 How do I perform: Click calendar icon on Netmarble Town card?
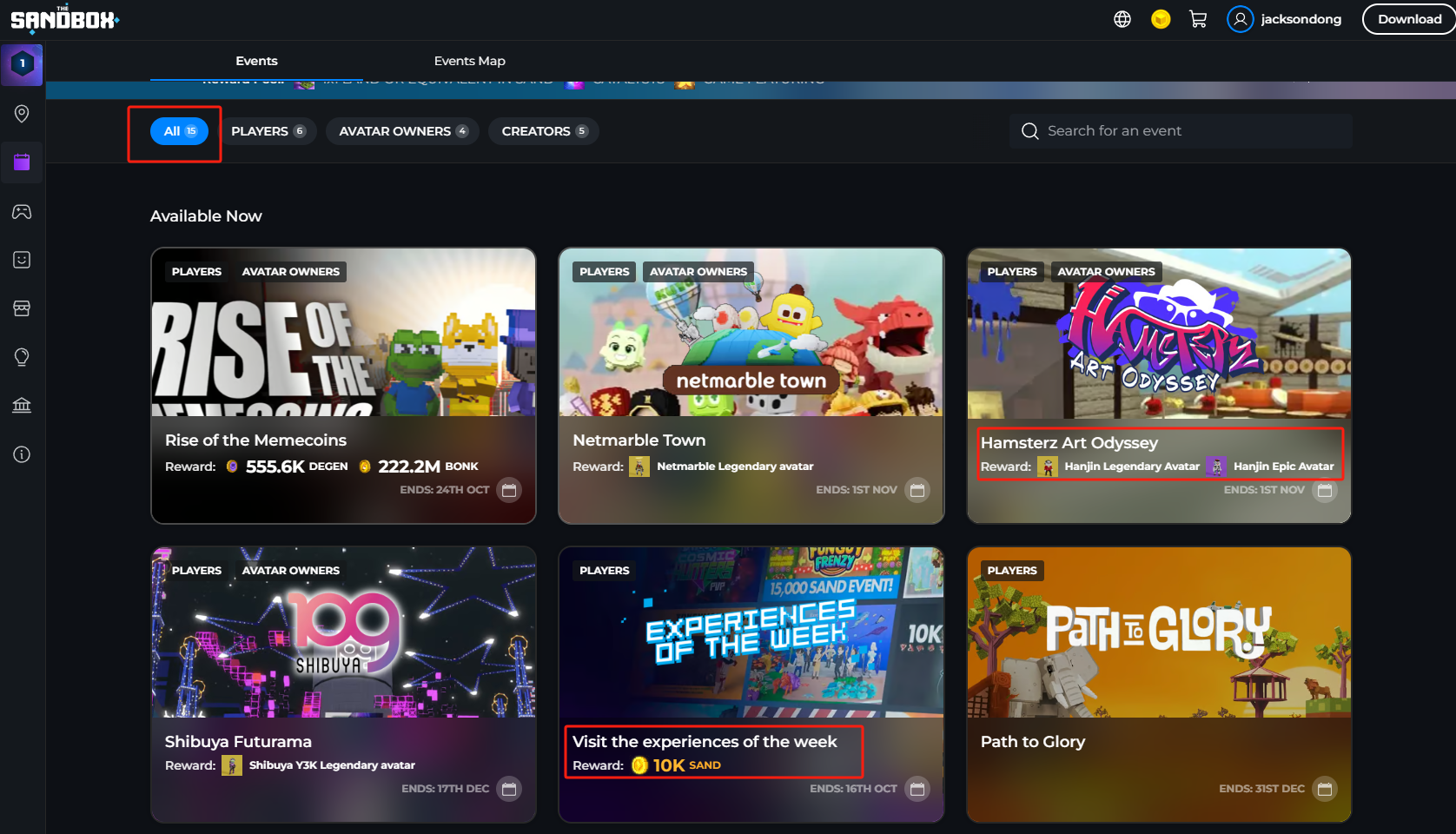tap(917, 490)
